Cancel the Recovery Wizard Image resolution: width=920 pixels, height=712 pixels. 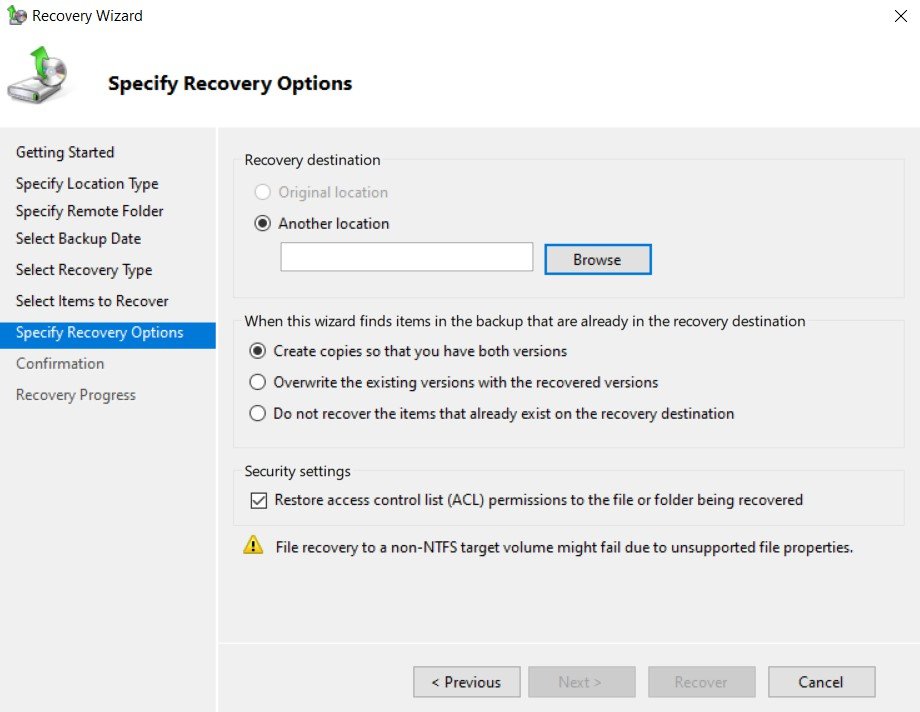point(821,681)
